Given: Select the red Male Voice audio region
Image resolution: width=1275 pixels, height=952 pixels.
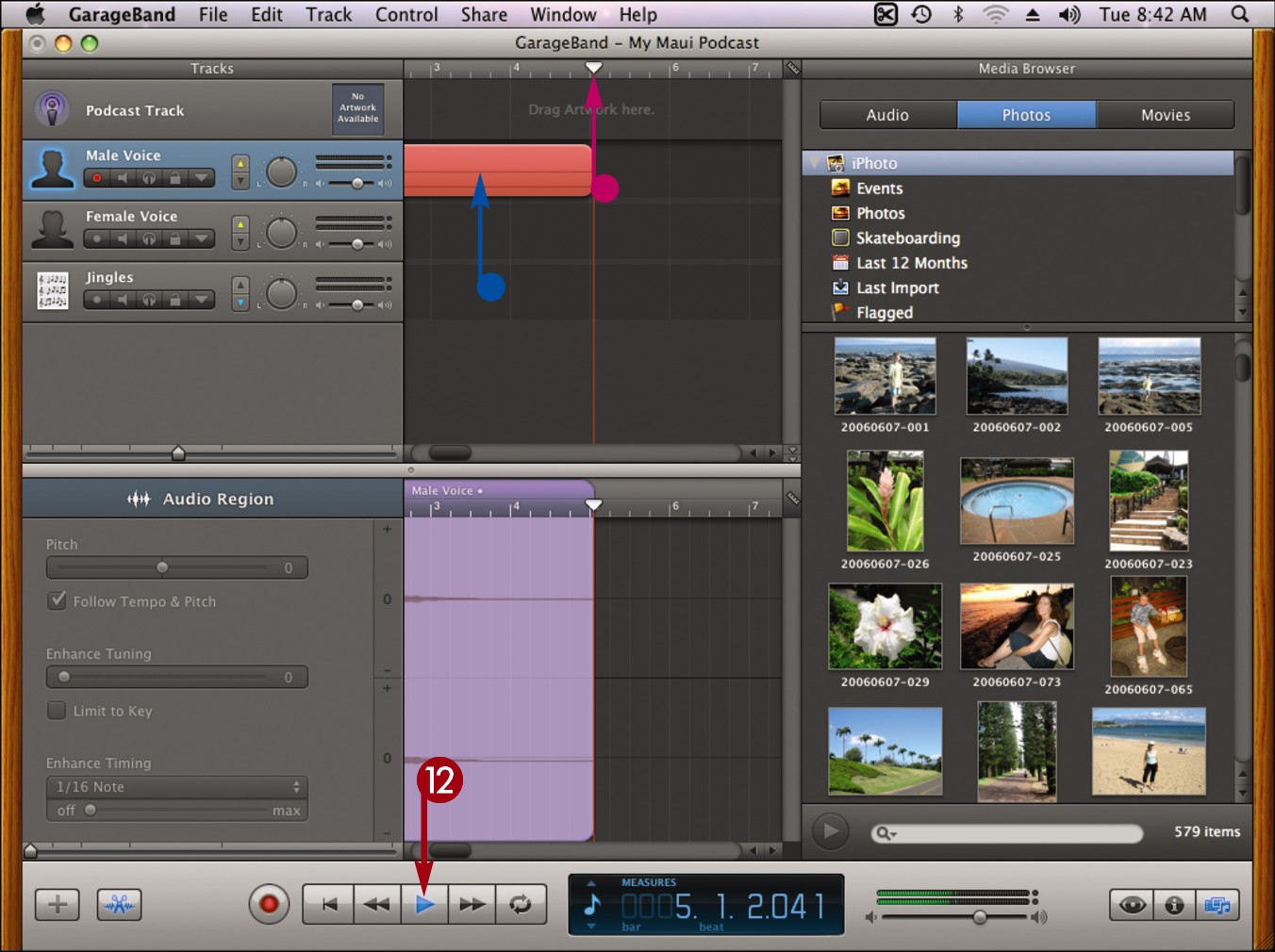Looking at the screenshot, I should pyautogui.click(x=498, y=170).
